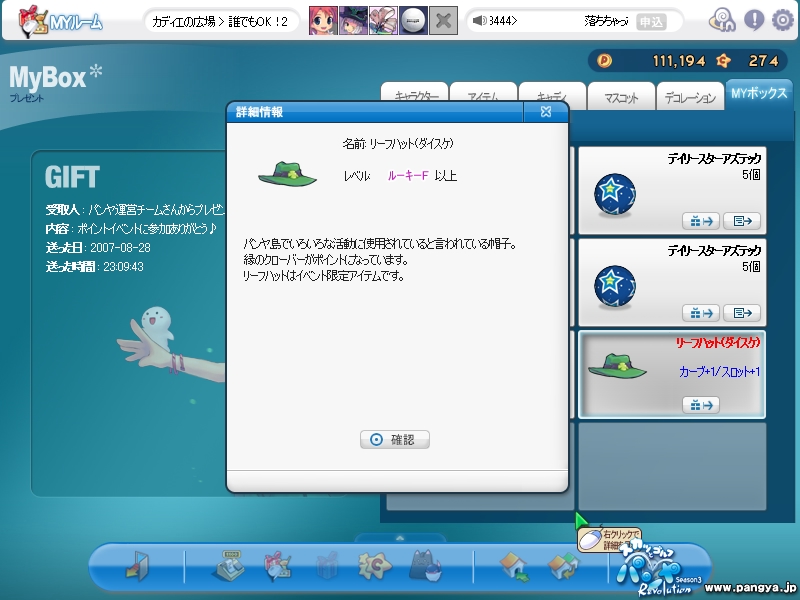Click the houses swap icon
Screen dimensions: 800x600
tap(563, 566)
